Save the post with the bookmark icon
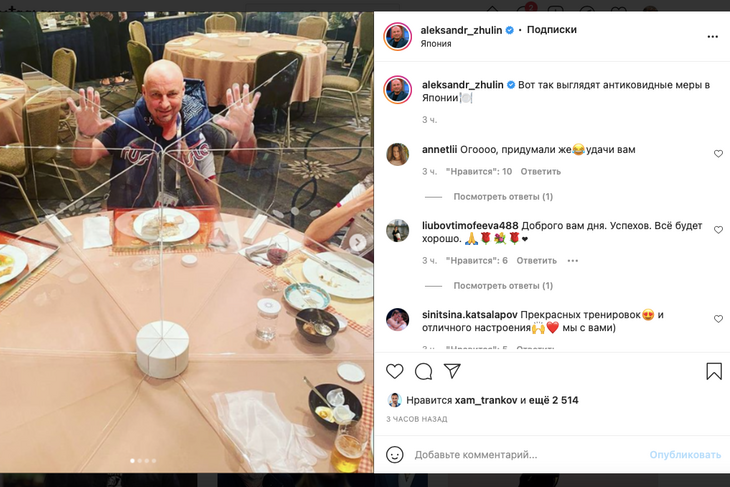This screenshot has height=487, width=730. coord(714,371)
